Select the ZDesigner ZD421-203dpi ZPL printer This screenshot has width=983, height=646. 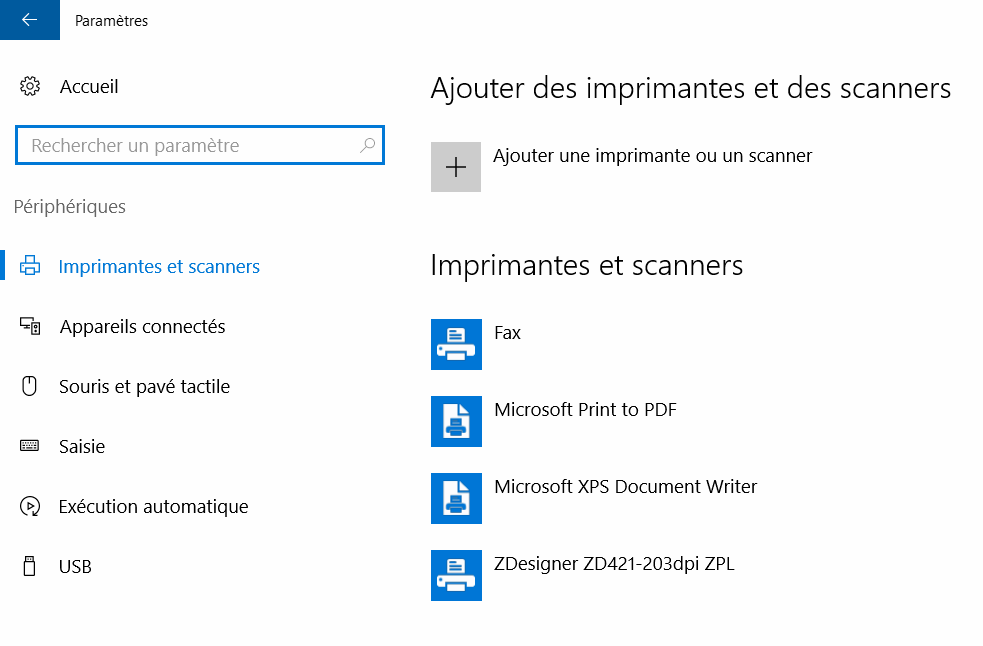tap(614, 563)
